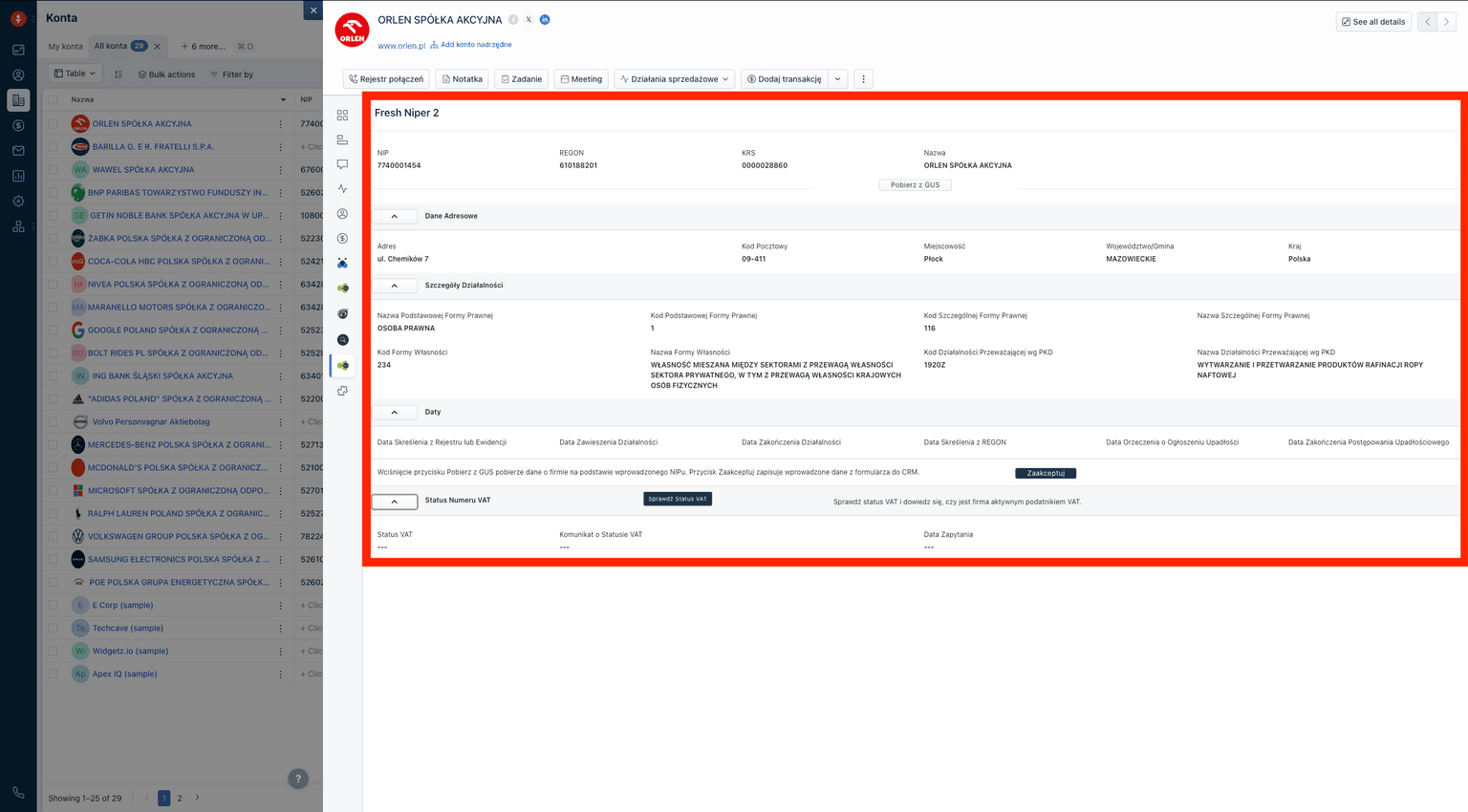Screen dimensions: 1468x812
Task: Open Email envelope icon in the left navigation
Action: pos(18,151)
